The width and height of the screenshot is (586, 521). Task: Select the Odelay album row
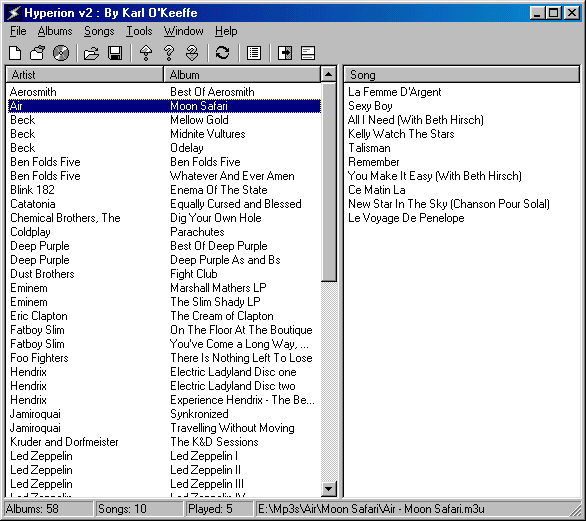164,148
